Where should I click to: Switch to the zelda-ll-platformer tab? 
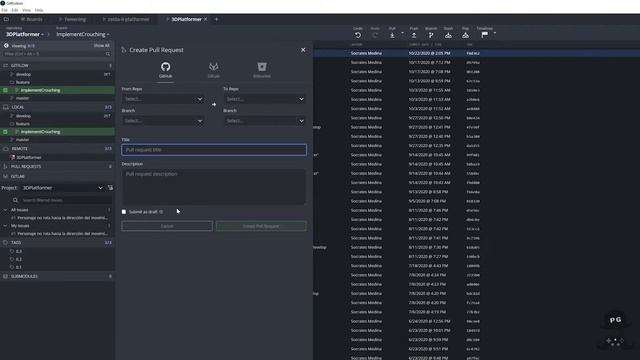tap(126, 19)
